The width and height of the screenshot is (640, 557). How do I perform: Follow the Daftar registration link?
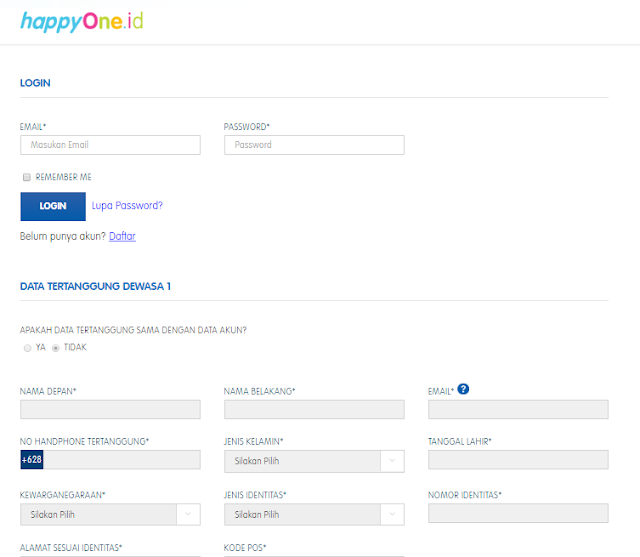click(x=122, y=236)
